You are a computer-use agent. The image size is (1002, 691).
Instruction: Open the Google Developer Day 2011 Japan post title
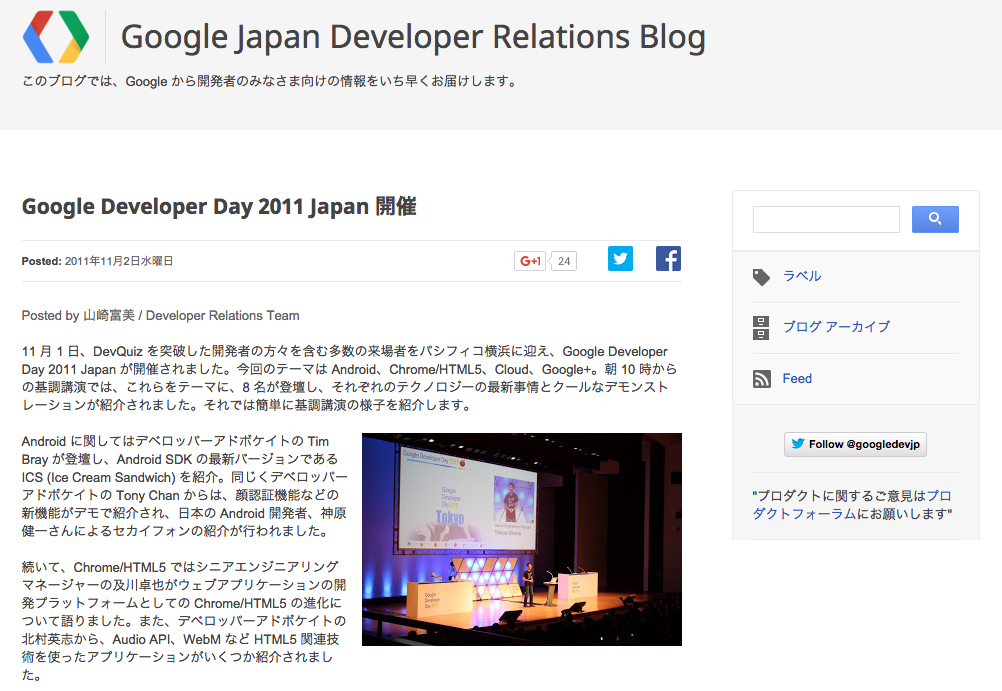[219, 206]
